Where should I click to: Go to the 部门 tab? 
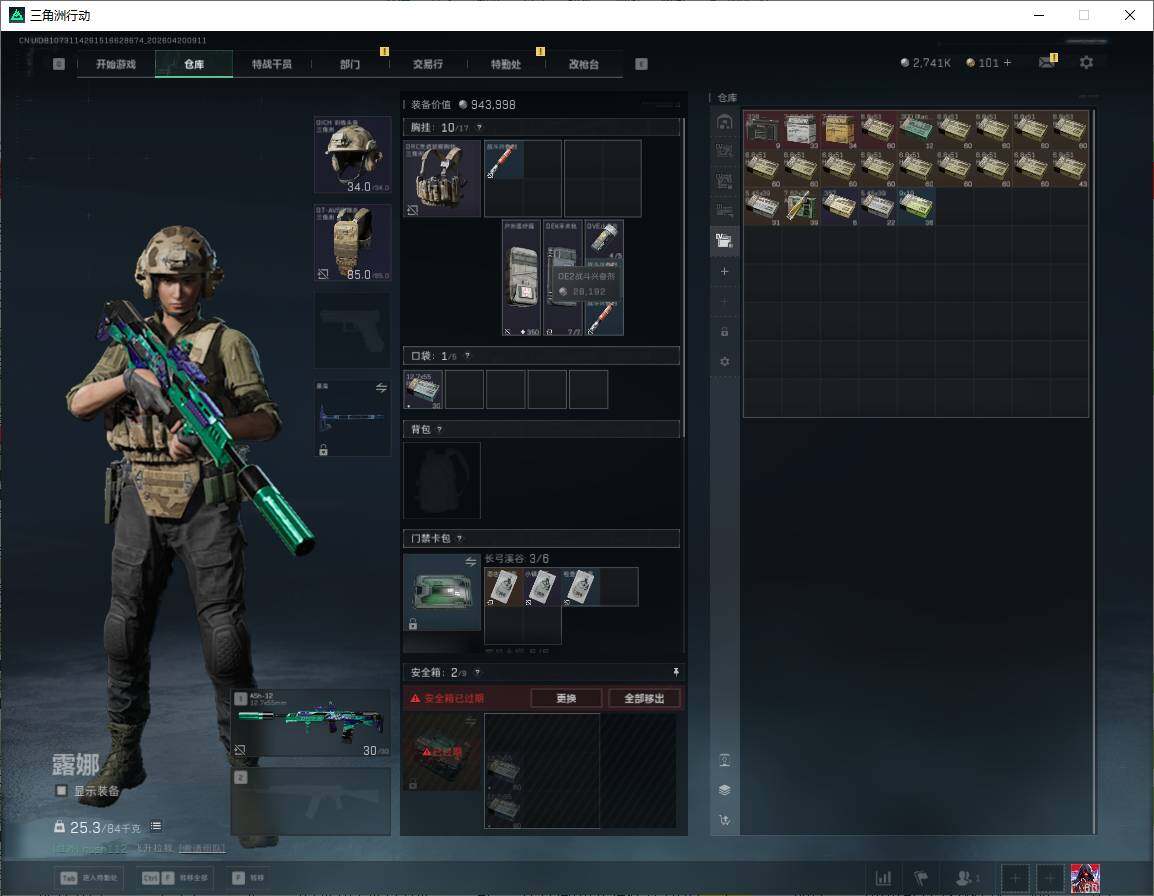coord(350,64)
